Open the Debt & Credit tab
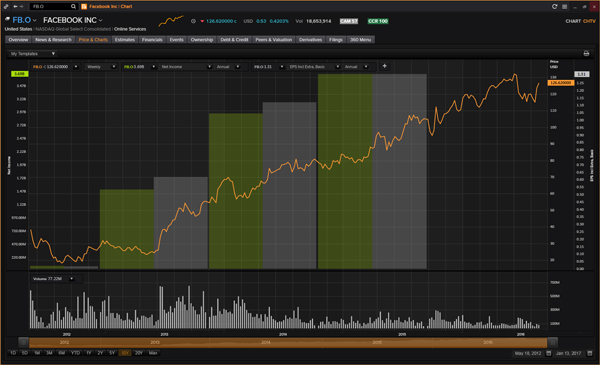The image size is (600, 365). click(234, 39)
